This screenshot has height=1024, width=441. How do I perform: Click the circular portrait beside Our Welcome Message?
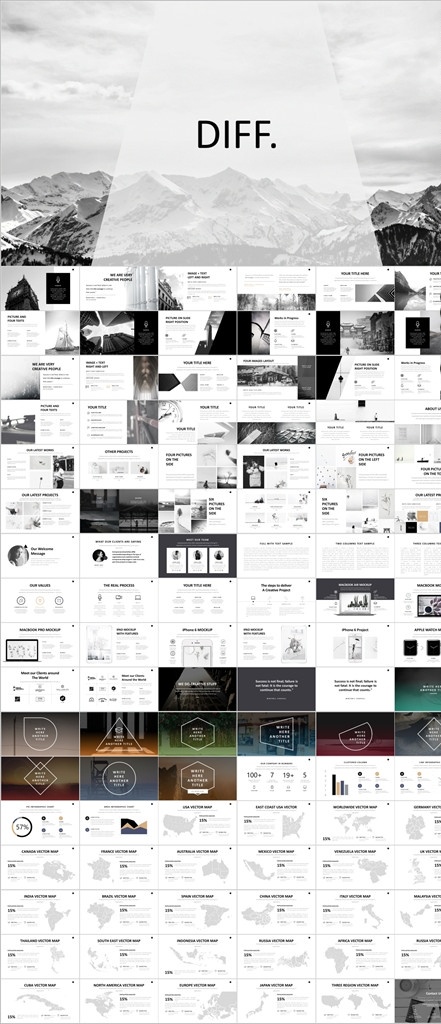18,556
